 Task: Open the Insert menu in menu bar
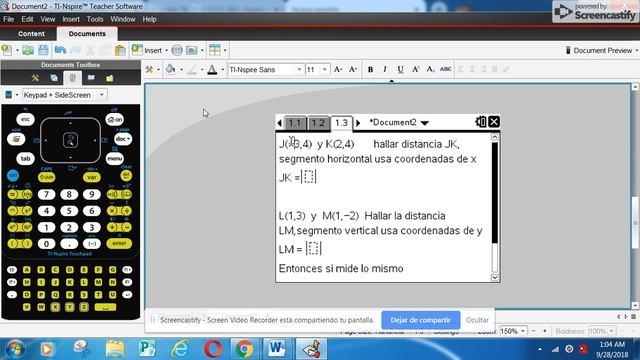coord(71,19)
